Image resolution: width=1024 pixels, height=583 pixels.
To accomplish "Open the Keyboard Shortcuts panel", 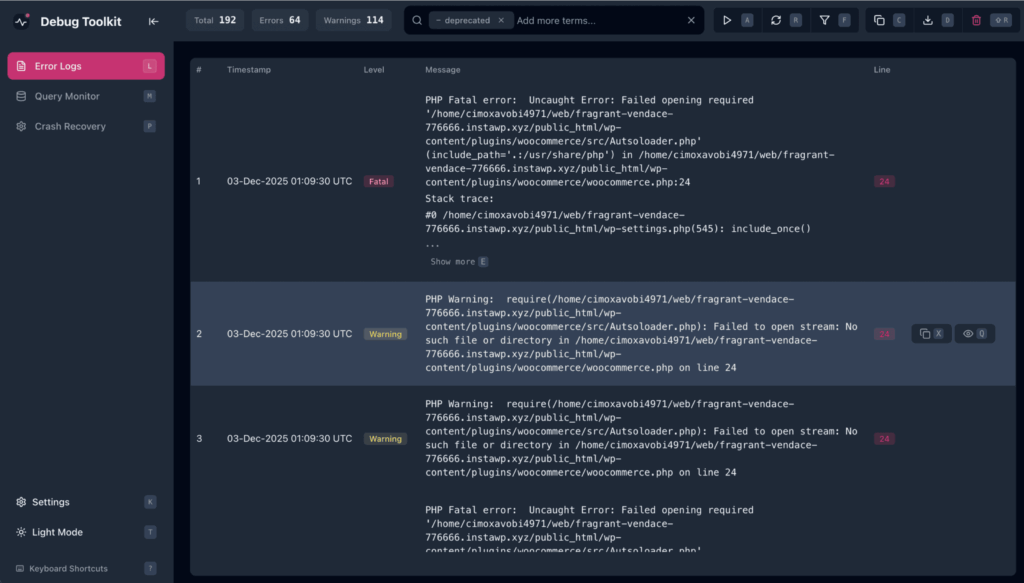I will click(69, 568).
